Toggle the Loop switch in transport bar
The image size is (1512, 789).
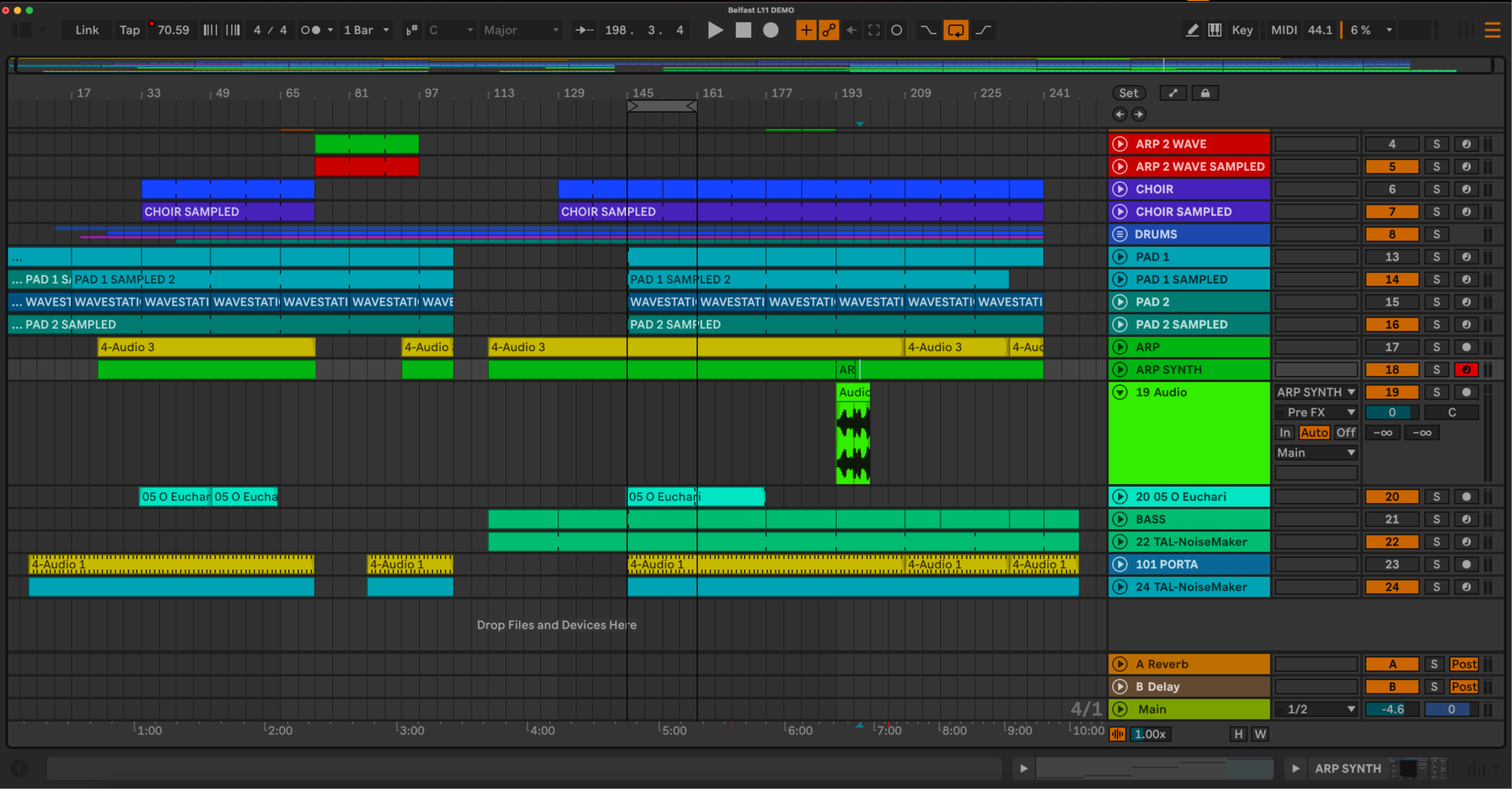tap(955, 30)
